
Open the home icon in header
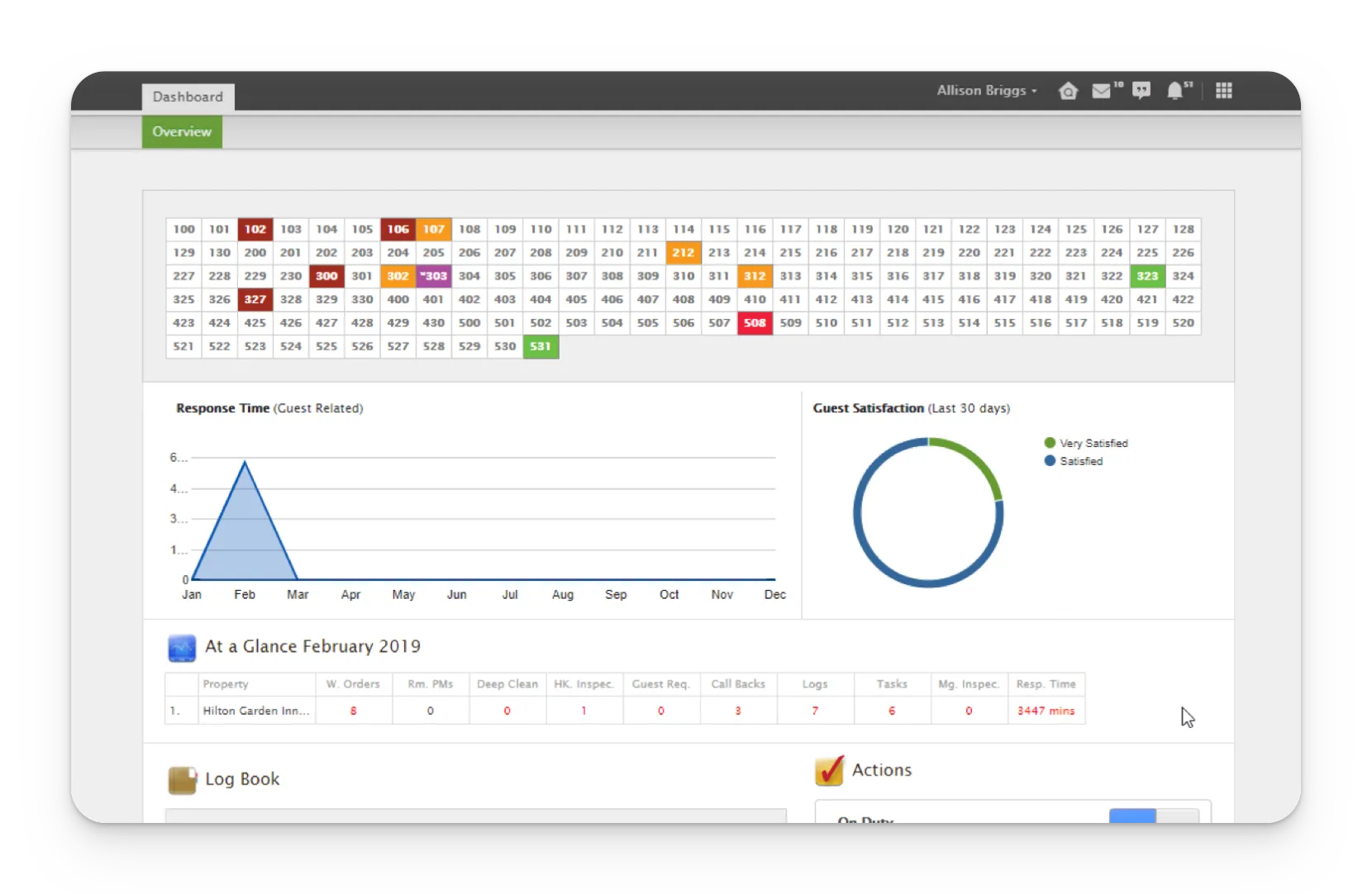[1068, 91]
